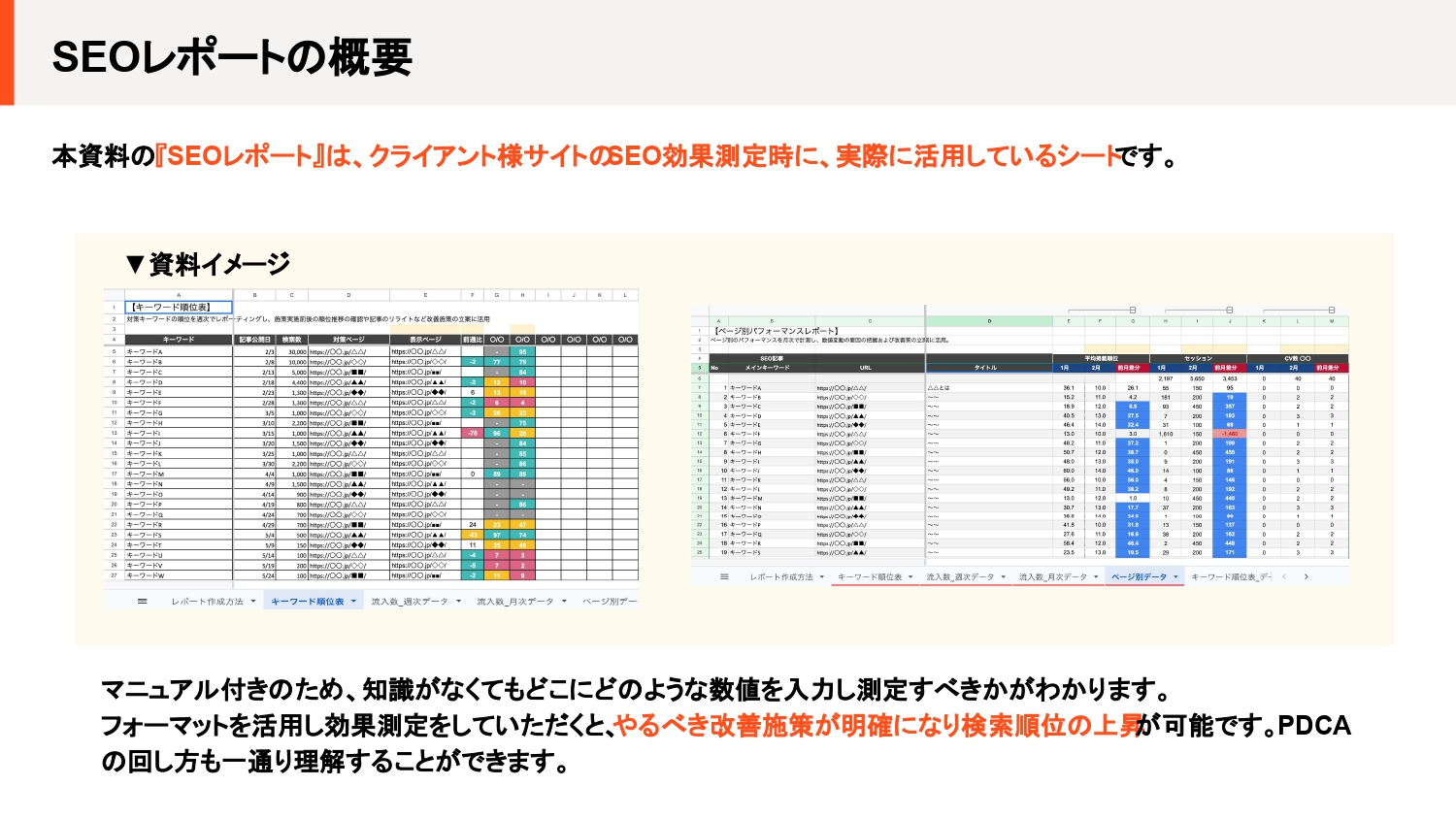Image resolution: width=1456 pixels, height=819 pixels.
Task: Select total sessions cell 5,650
Action: point(1197,378)
